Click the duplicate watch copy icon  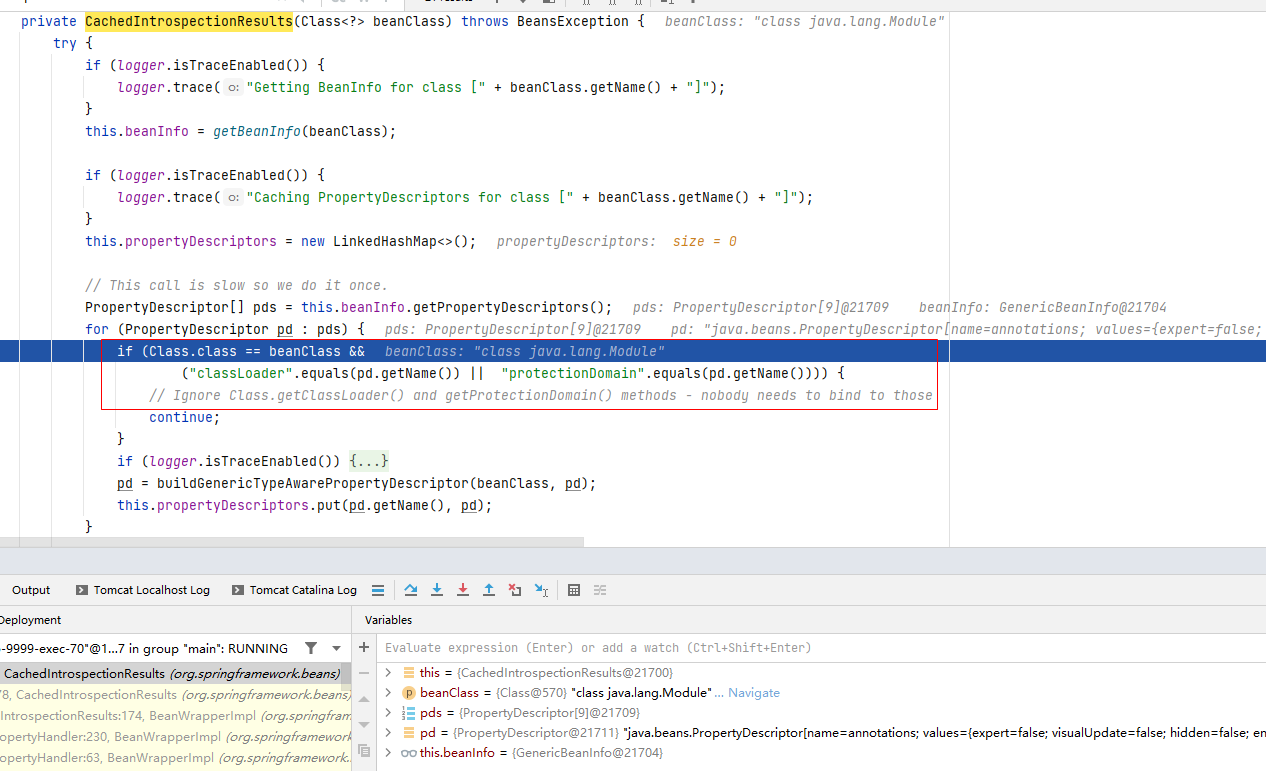click(x=364, y=749)
